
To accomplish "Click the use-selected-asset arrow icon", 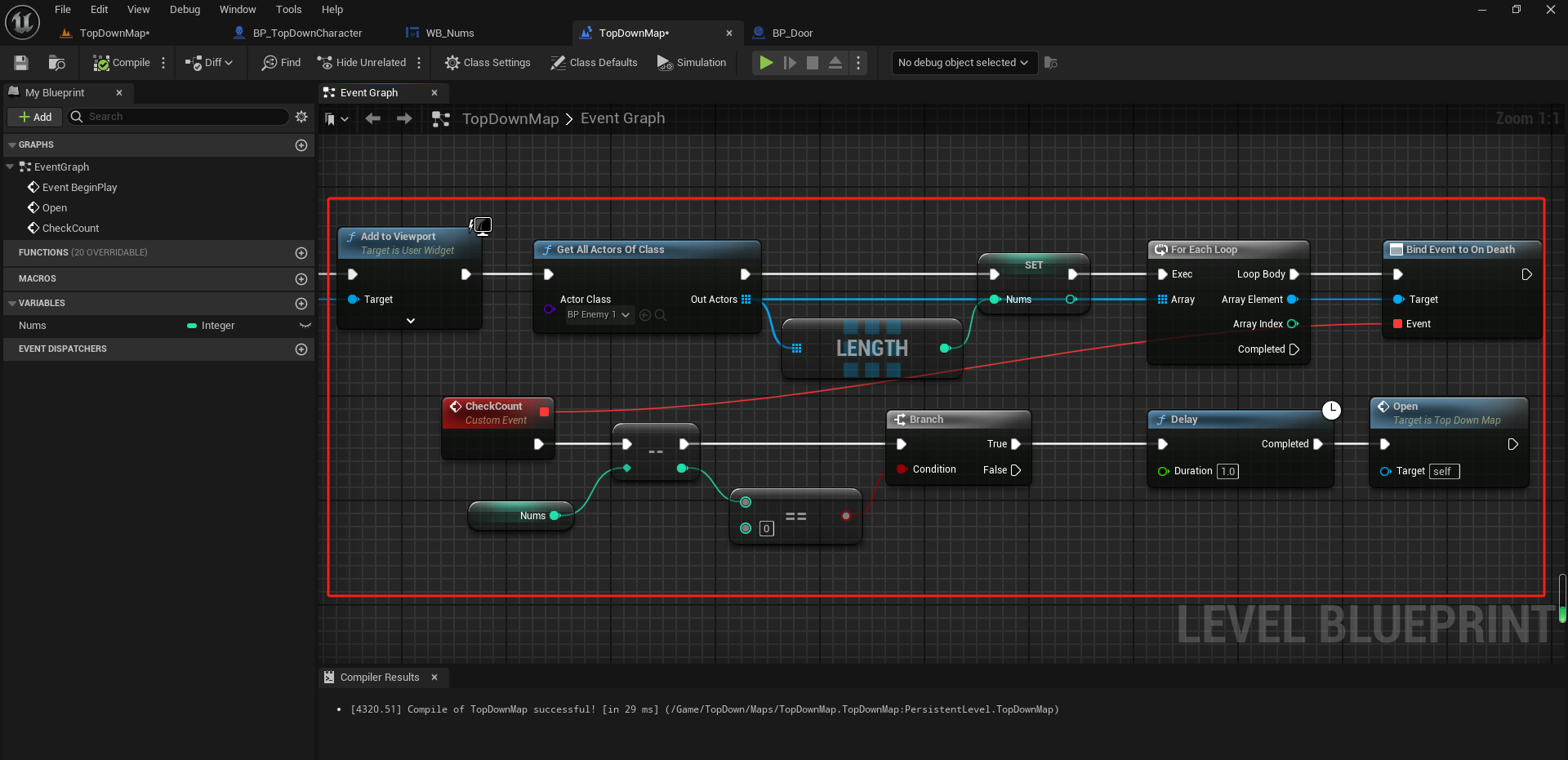I will (x=645, y=315).
